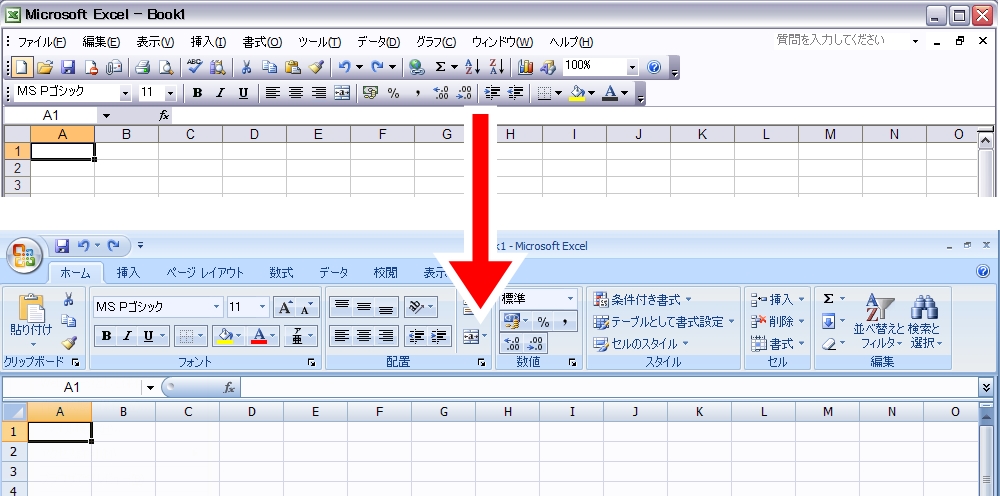Open 標準 number format dropdown in Excel 2007
Viewport: 1000px width, 496px height.
(570, 299)
